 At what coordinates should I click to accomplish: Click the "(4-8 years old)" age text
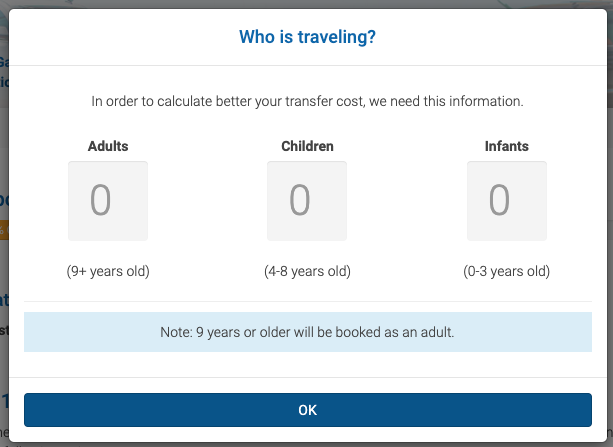click(307, 271)
